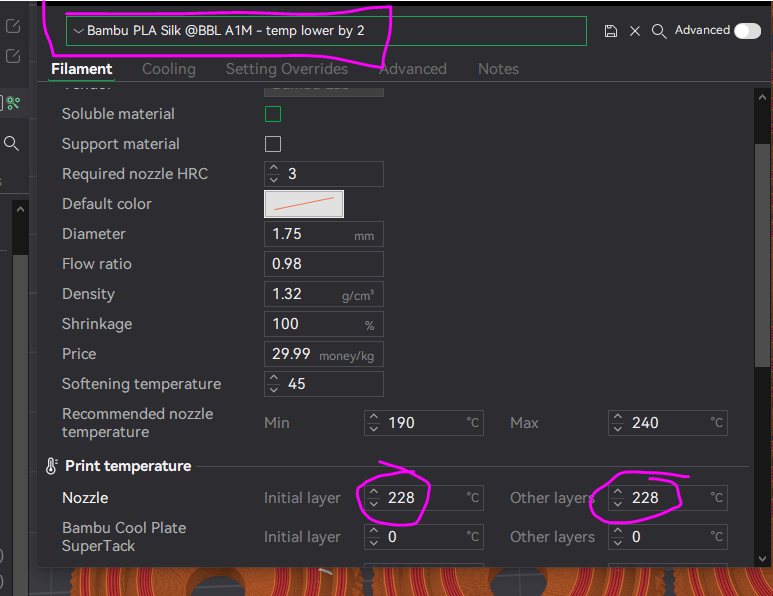Click the green filament settings icon in sidebar
This screenshot has height=596, width=773.
[x=13, y=103]
